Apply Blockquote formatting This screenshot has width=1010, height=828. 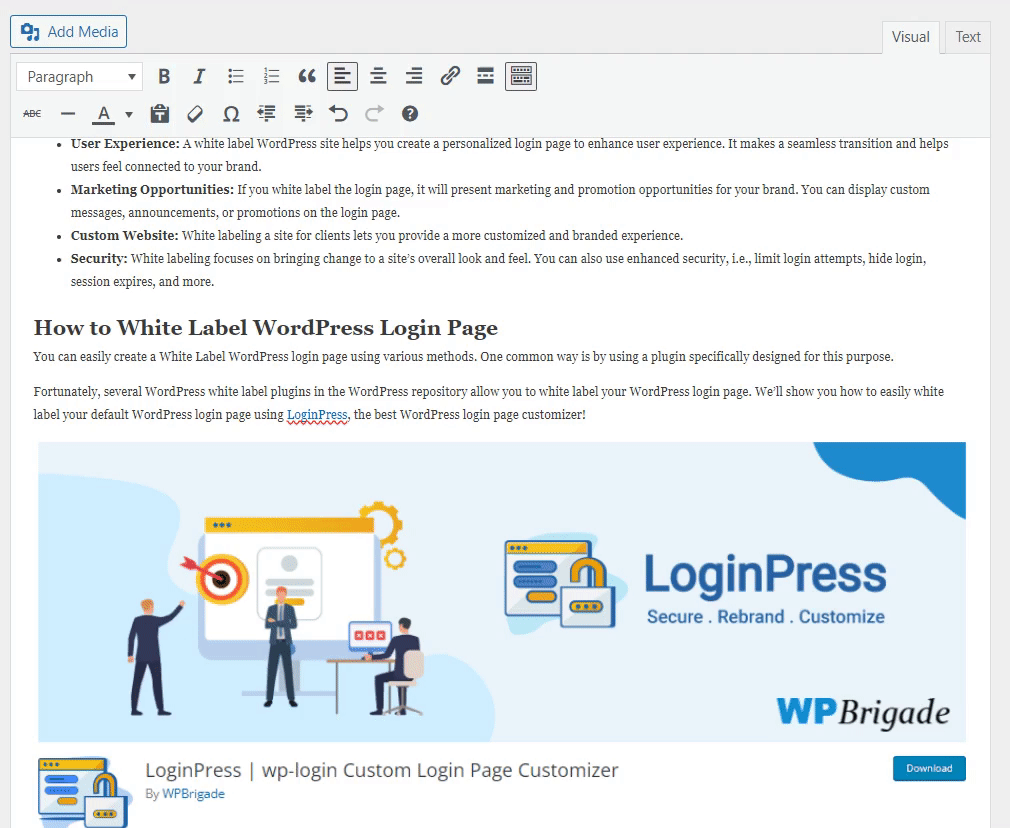pos(307,77)
